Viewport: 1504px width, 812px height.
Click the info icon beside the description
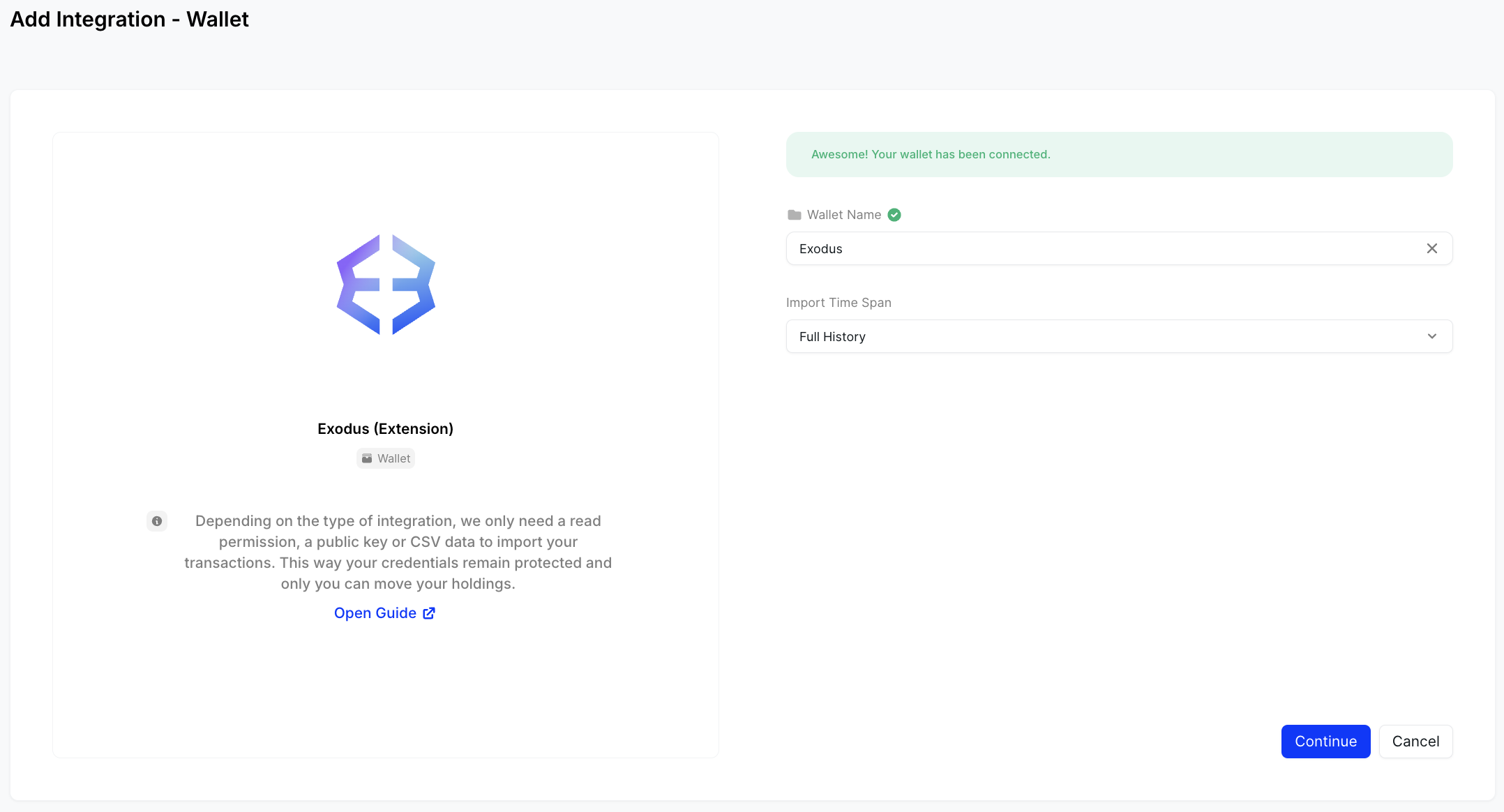click(x=157, y=521)
